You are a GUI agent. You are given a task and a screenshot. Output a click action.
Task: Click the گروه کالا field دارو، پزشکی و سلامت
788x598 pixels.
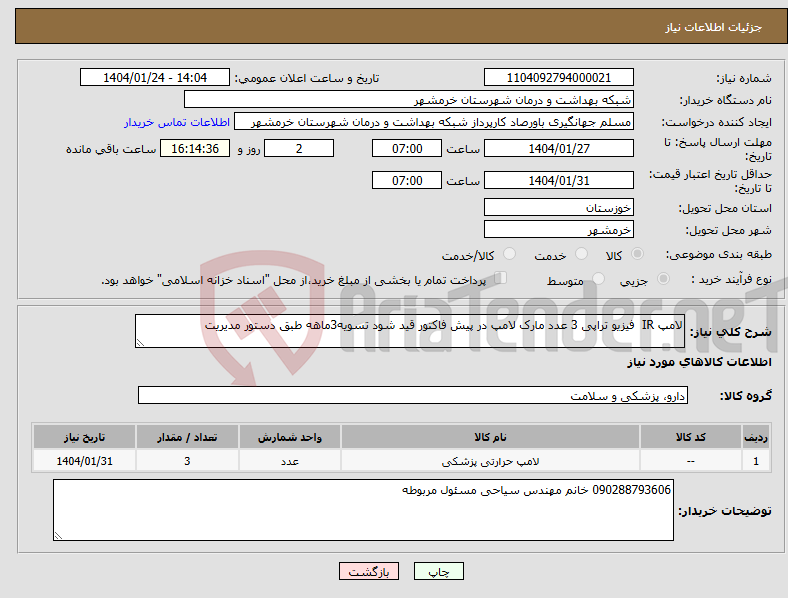pos(413,395)
